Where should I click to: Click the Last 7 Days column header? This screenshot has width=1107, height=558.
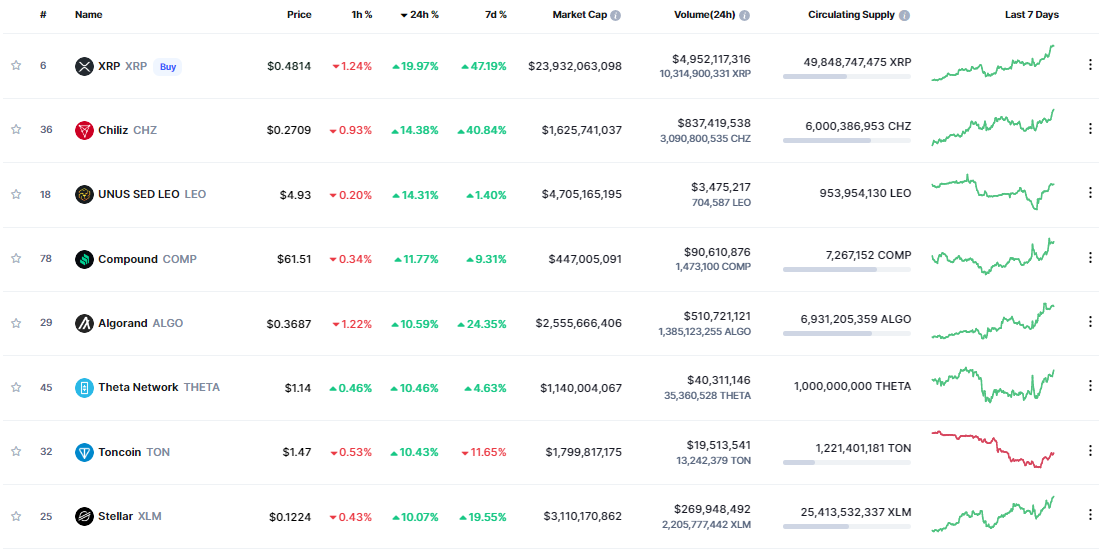tap(1031, 15)
